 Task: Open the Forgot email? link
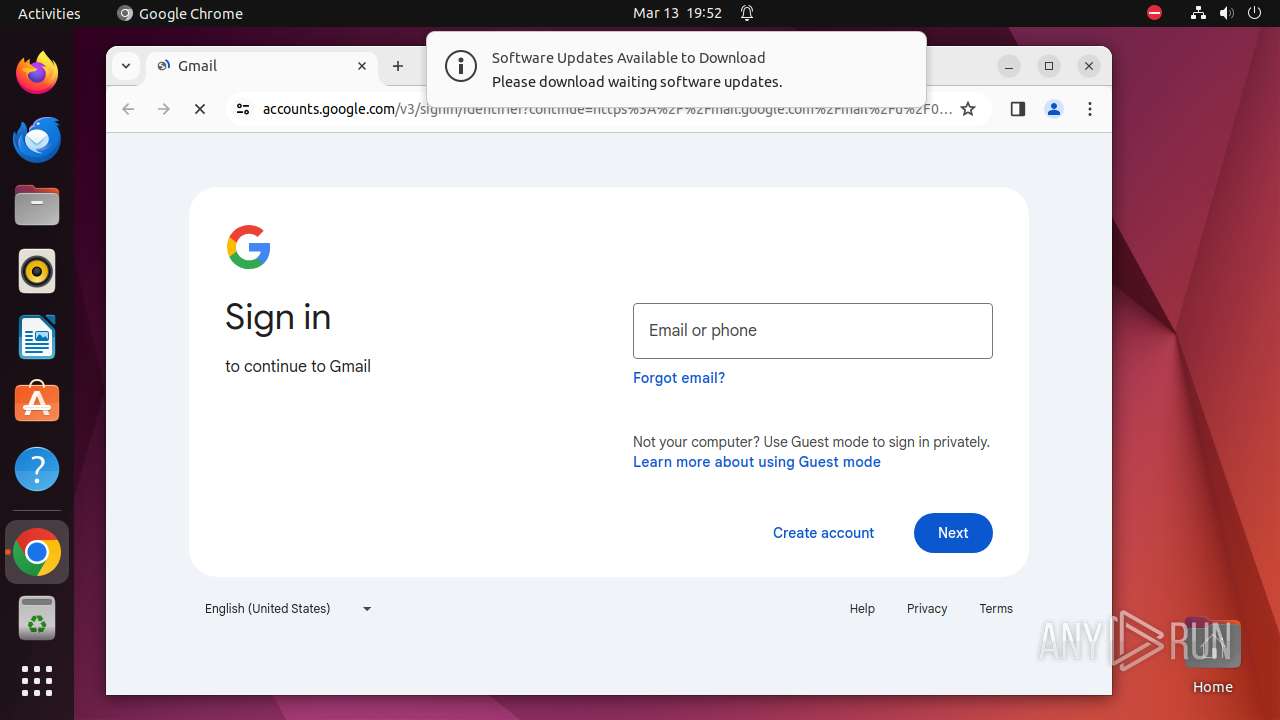tap(679, 378)
